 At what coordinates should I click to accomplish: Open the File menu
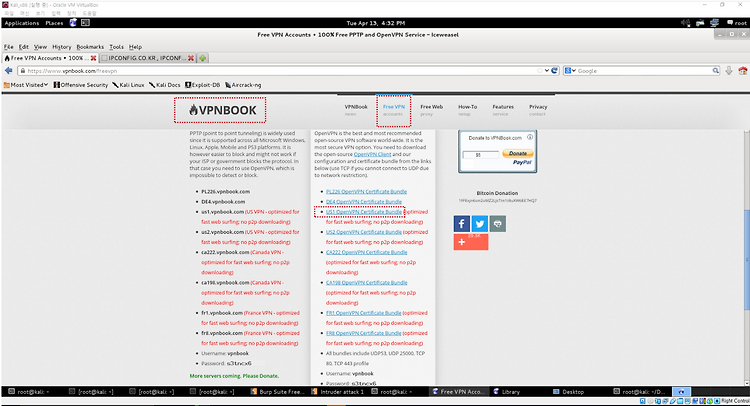point(9,47)
